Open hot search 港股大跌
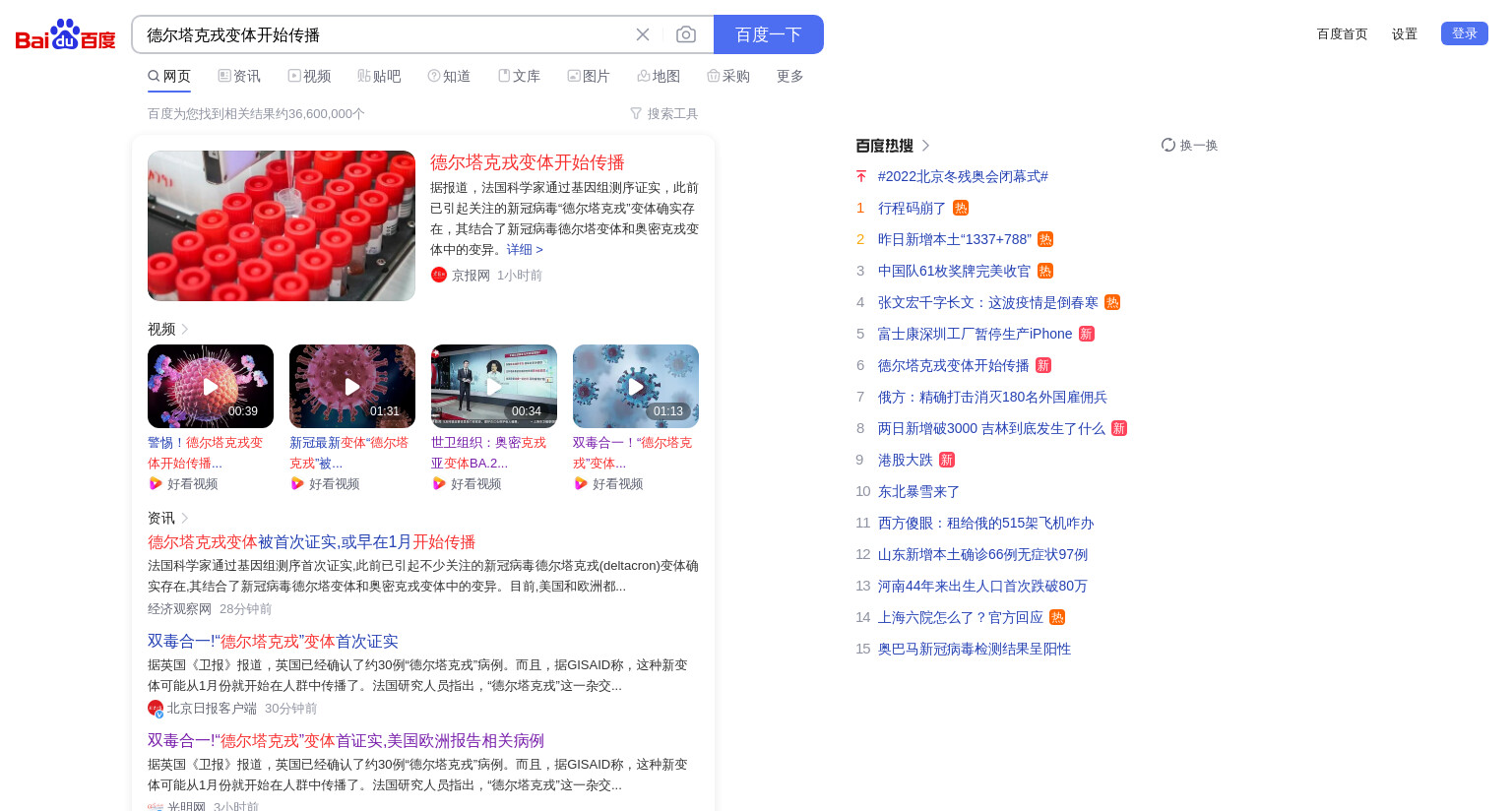Screen dimensions: 1512x811 click(906, 460)
